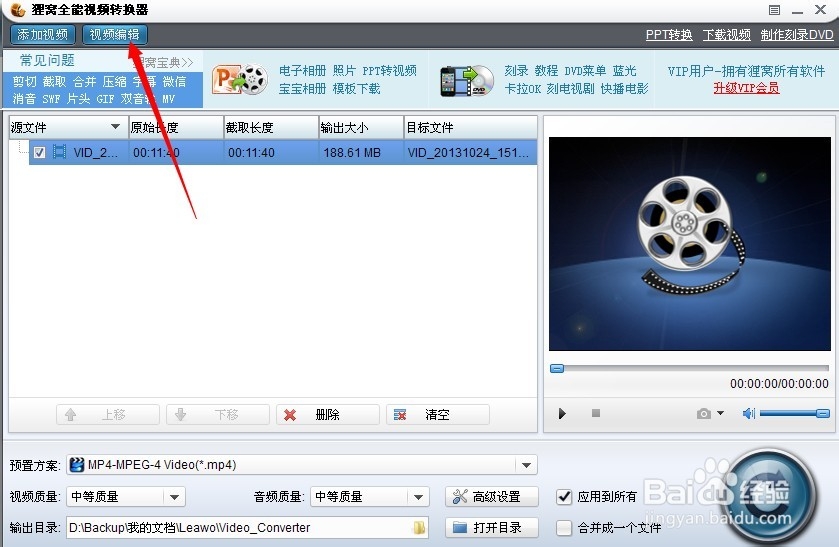Click the PowerPoint film reel icon
Screen dimensions: 839x547
tap(240, 80)
